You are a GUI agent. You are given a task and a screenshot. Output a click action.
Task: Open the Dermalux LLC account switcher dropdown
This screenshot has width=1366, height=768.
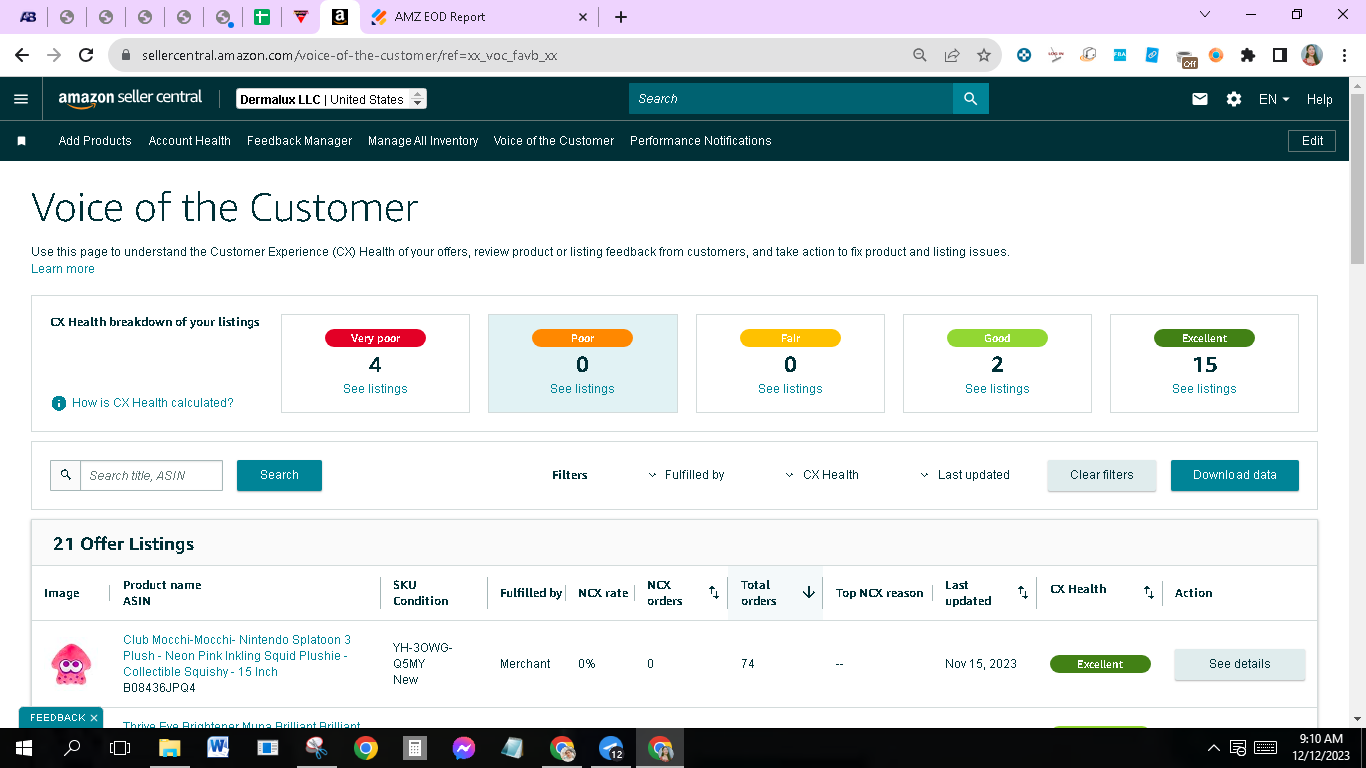click(x=332, y=99)
